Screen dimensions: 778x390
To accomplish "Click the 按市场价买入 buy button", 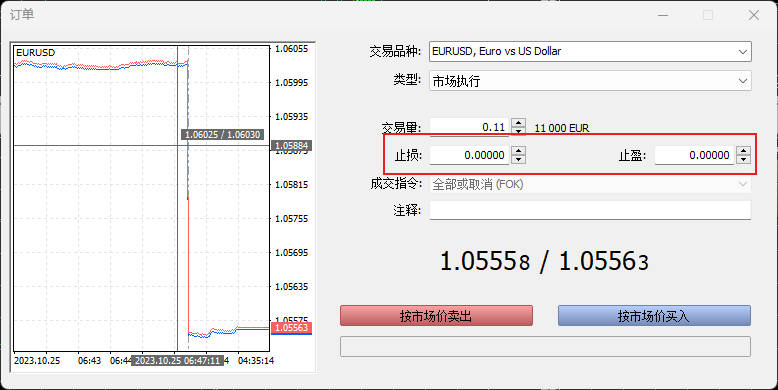I will (x=654, y=316).
